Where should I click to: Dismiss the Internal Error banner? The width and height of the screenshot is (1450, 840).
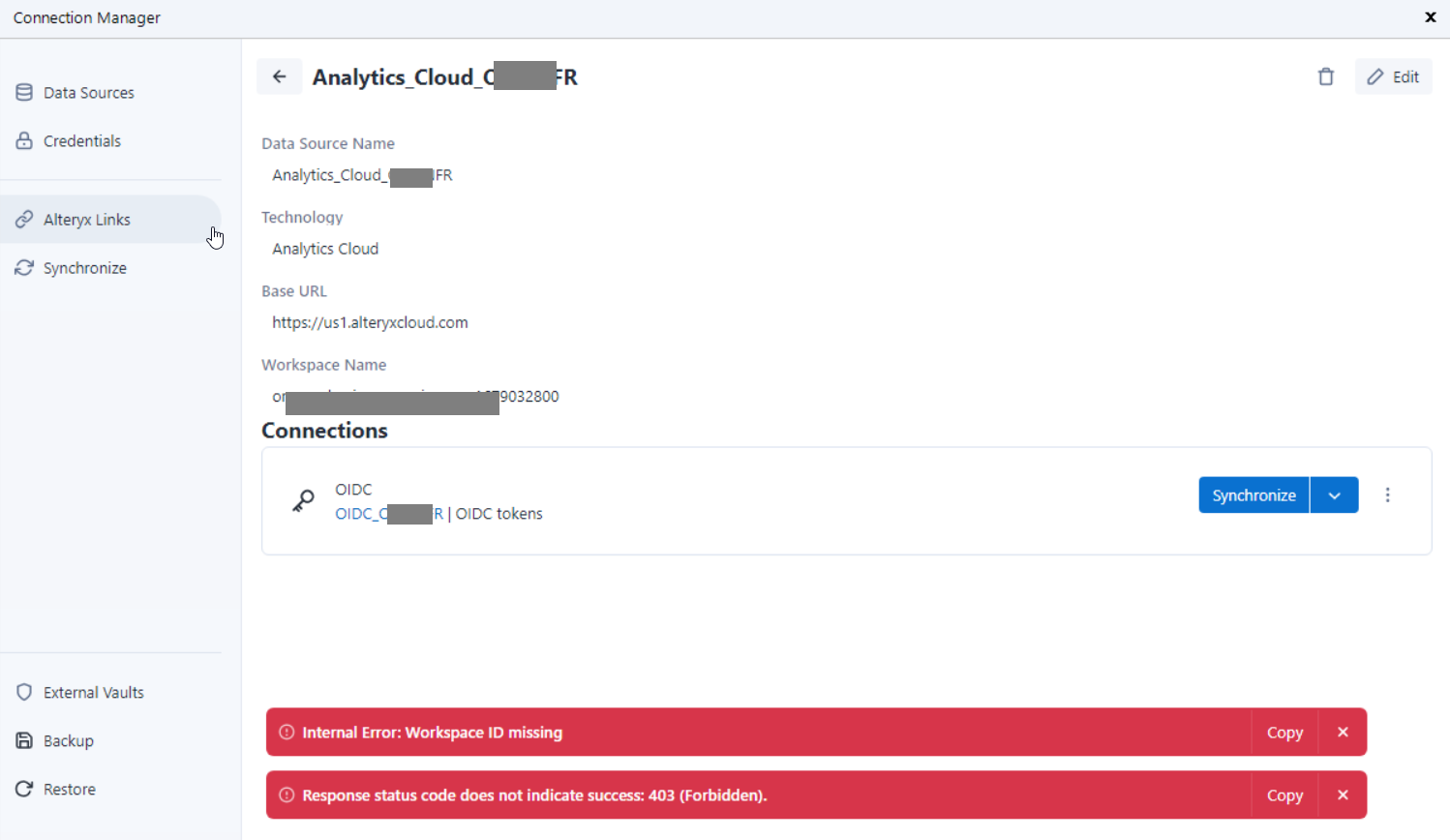[1344, 733]
